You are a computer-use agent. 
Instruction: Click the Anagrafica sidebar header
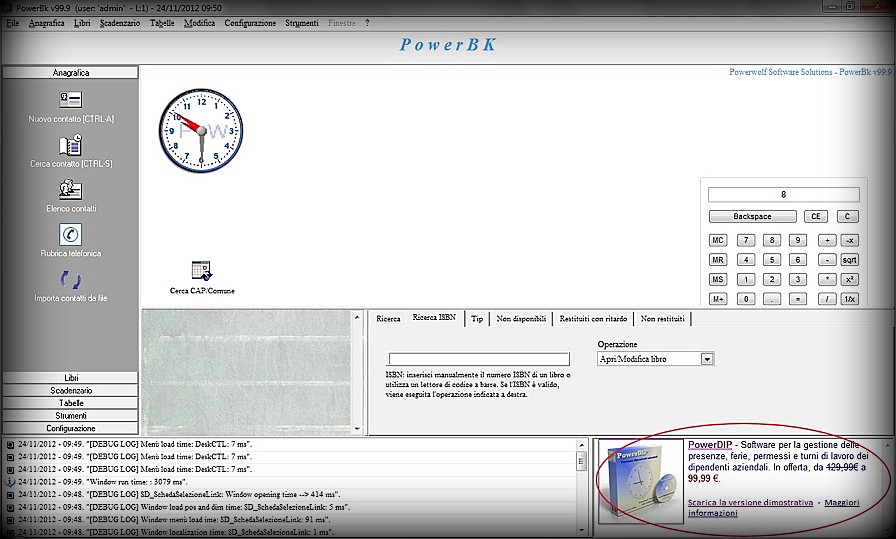pyautogui.click(x=71, y=73)
